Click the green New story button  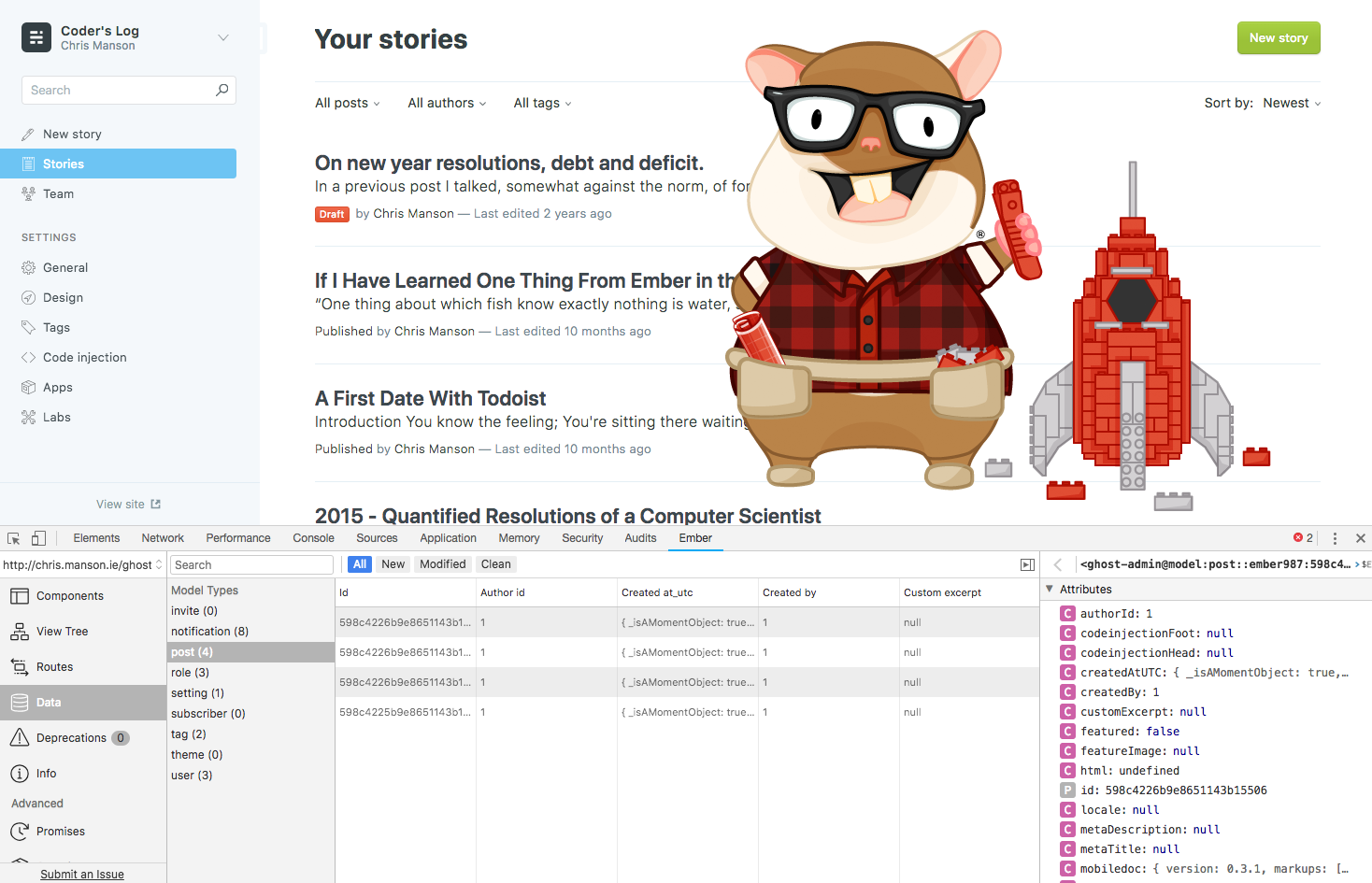1279,38
